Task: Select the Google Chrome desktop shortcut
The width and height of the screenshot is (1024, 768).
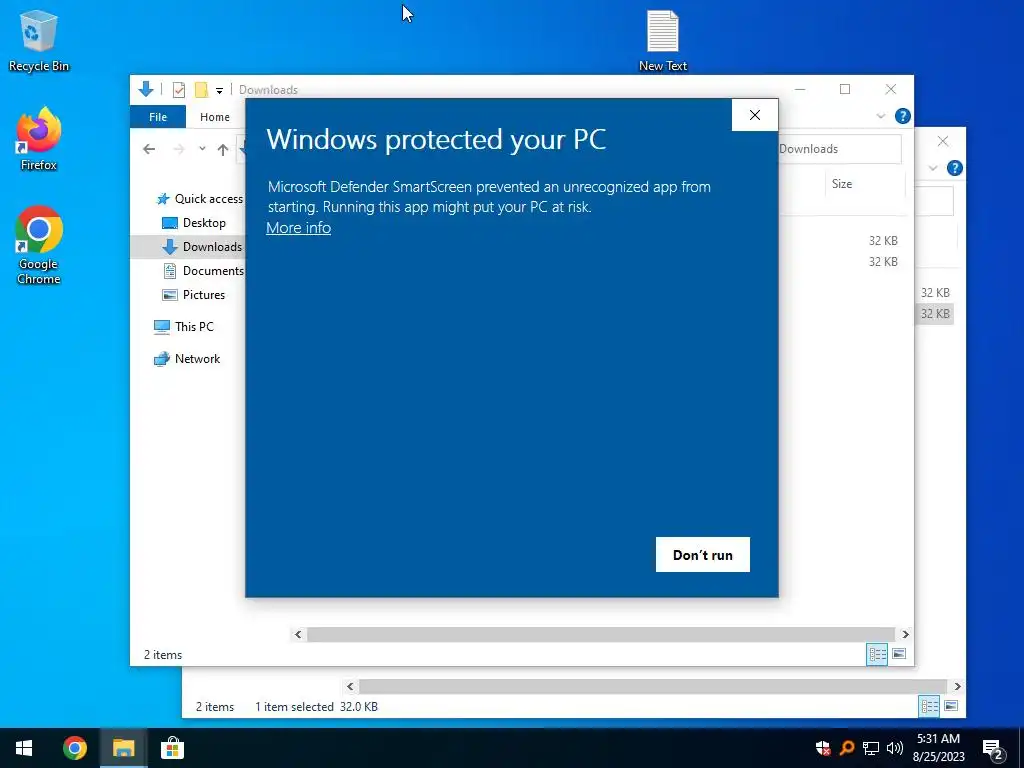Action: pos(39,246)
